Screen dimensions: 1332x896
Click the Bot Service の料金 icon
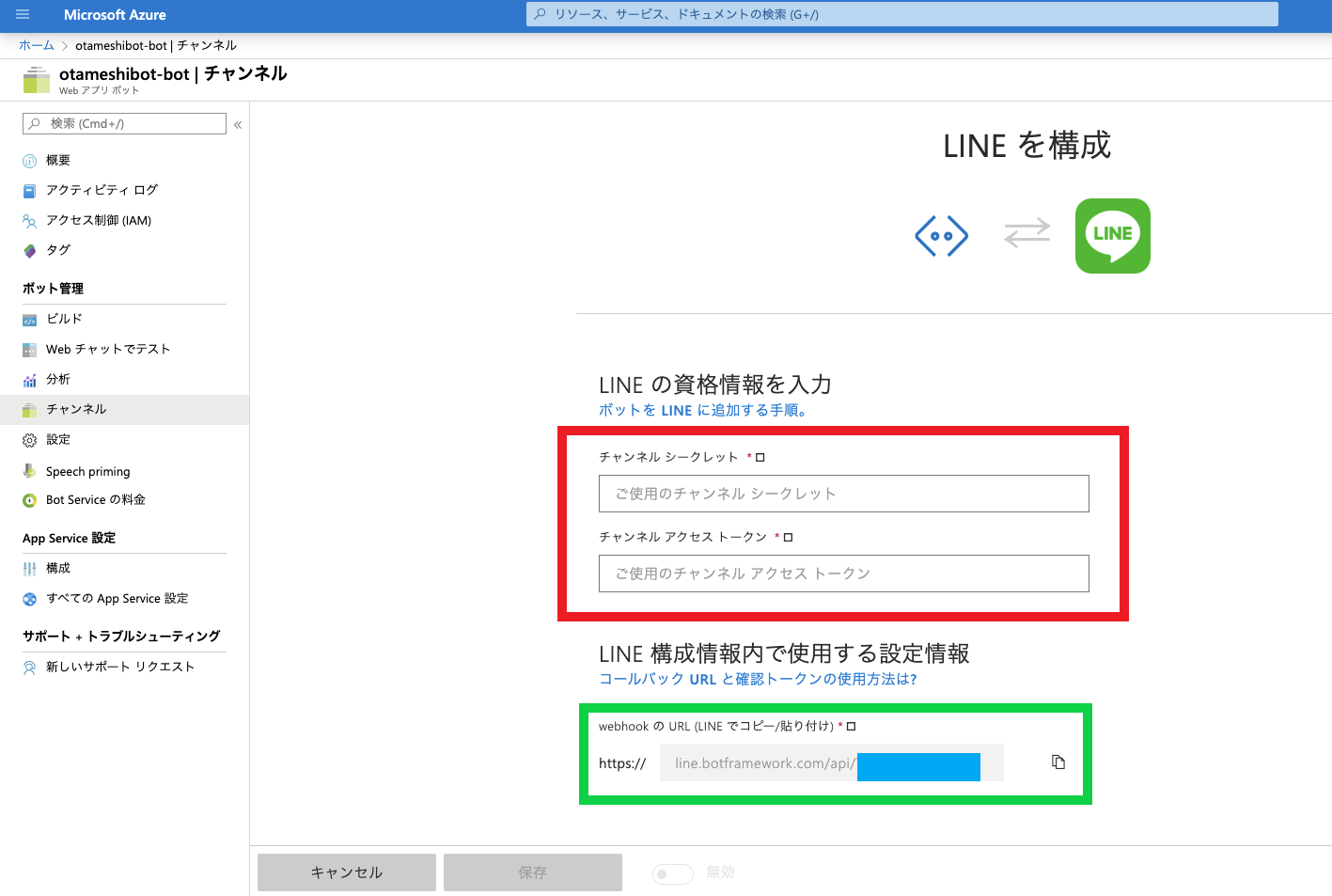point(29,500)
